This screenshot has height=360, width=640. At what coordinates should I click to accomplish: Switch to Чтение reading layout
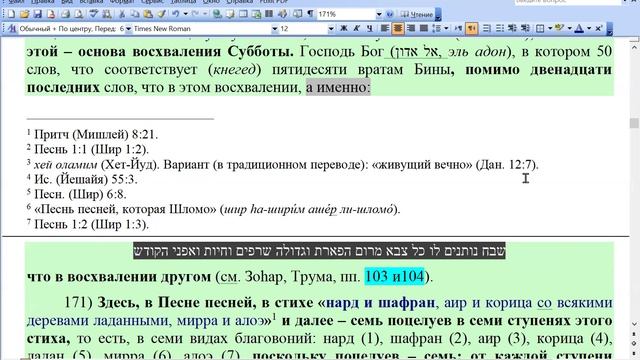(x=416, y=14)
